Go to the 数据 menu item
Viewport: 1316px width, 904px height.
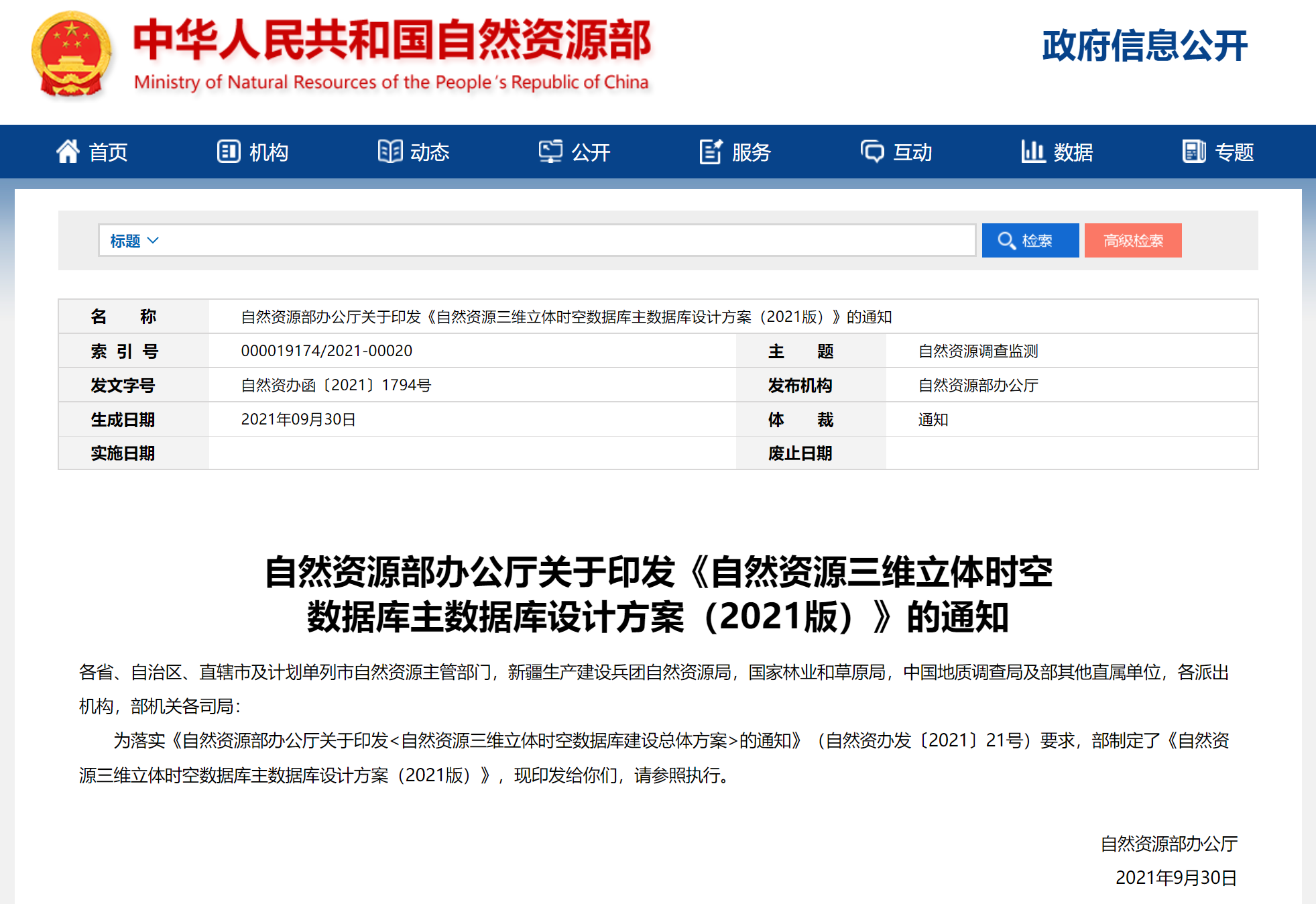click(x=1073, y=152)
